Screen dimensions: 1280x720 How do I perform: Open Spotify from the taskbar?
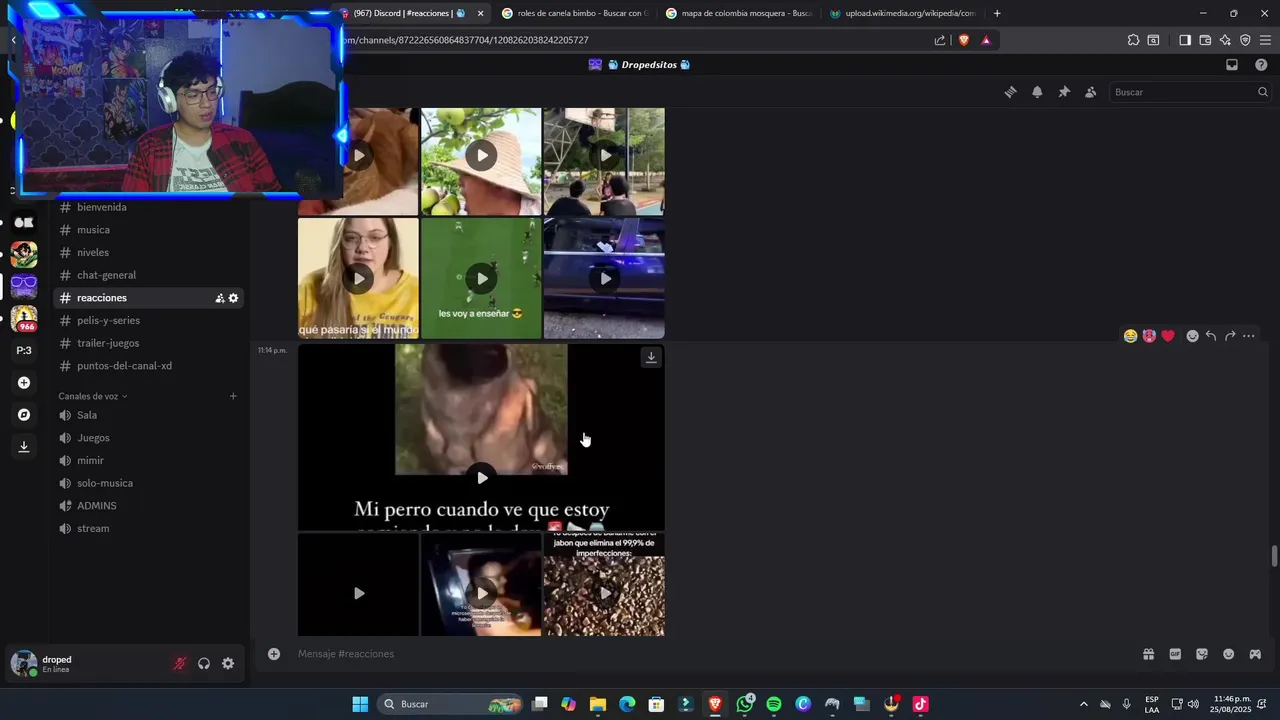pos(774,704)
